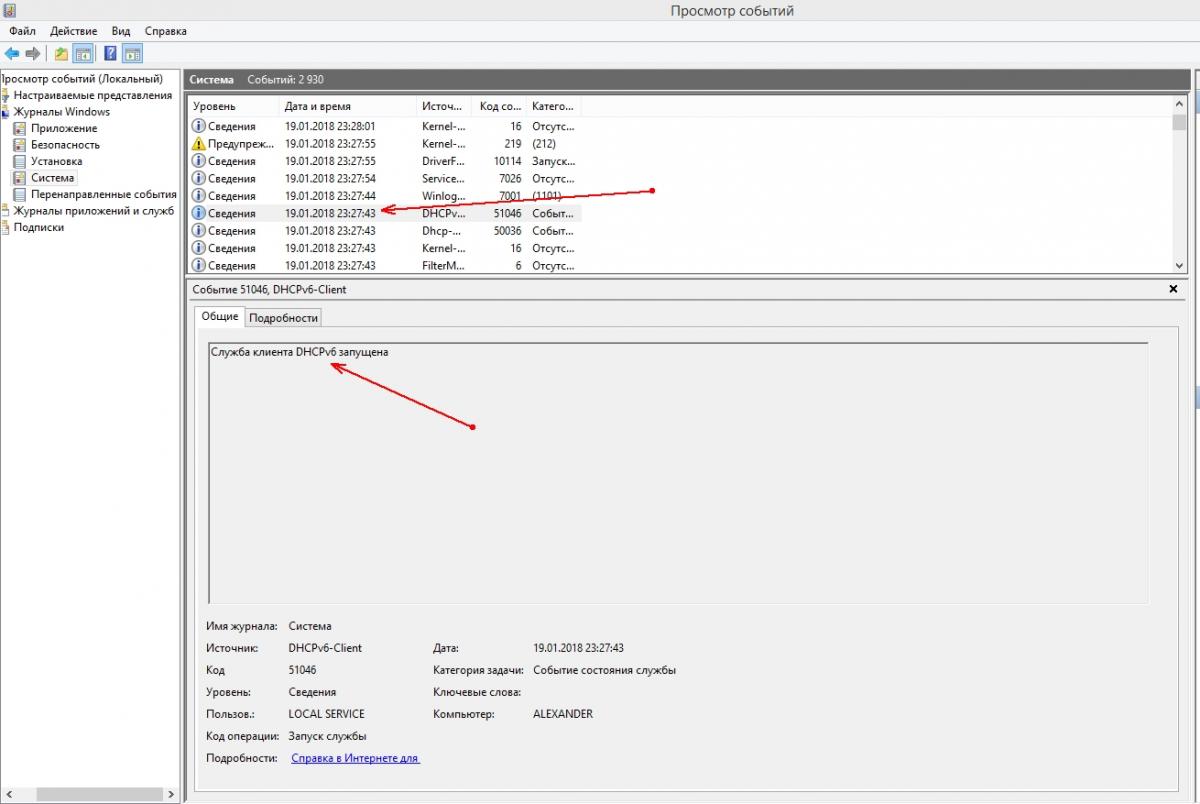Select the warning event from Kernel source
This screenshot has height=804, width=1200.
(232, 144)
